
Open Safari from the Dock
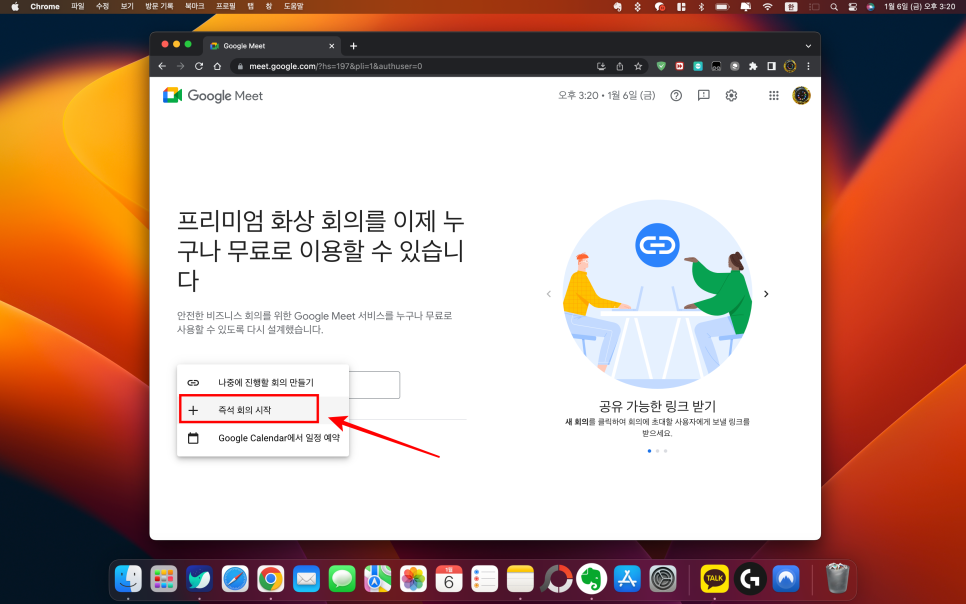235,579
